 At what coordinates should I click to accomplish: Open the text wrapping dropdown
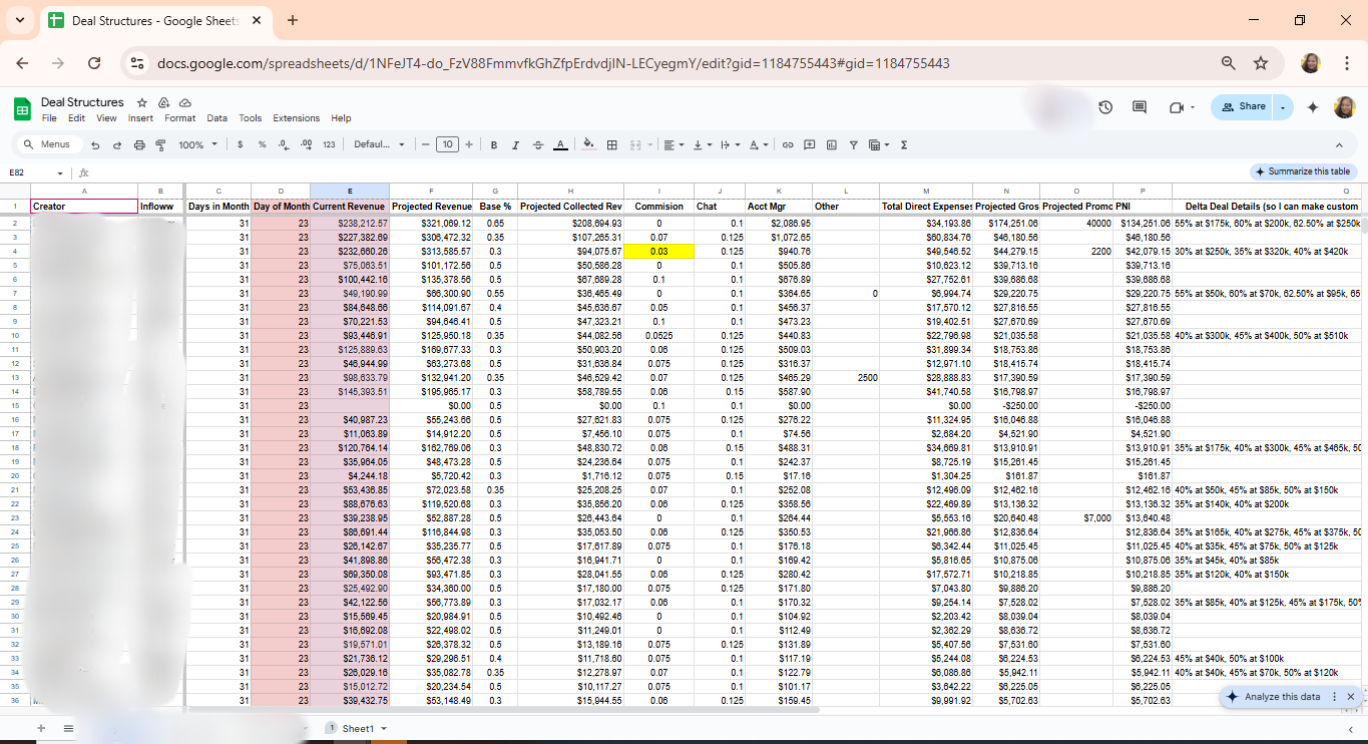click(x=730, y=145)
